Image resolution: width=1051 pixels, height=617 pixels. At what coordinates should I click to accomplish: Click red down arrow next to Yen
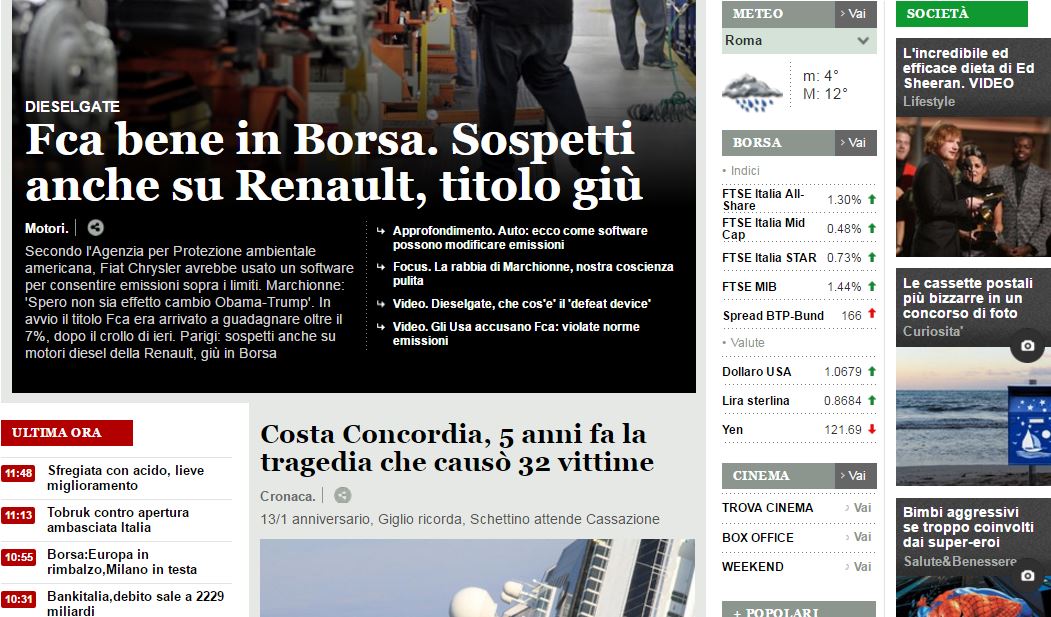click(x=871, y=429)
